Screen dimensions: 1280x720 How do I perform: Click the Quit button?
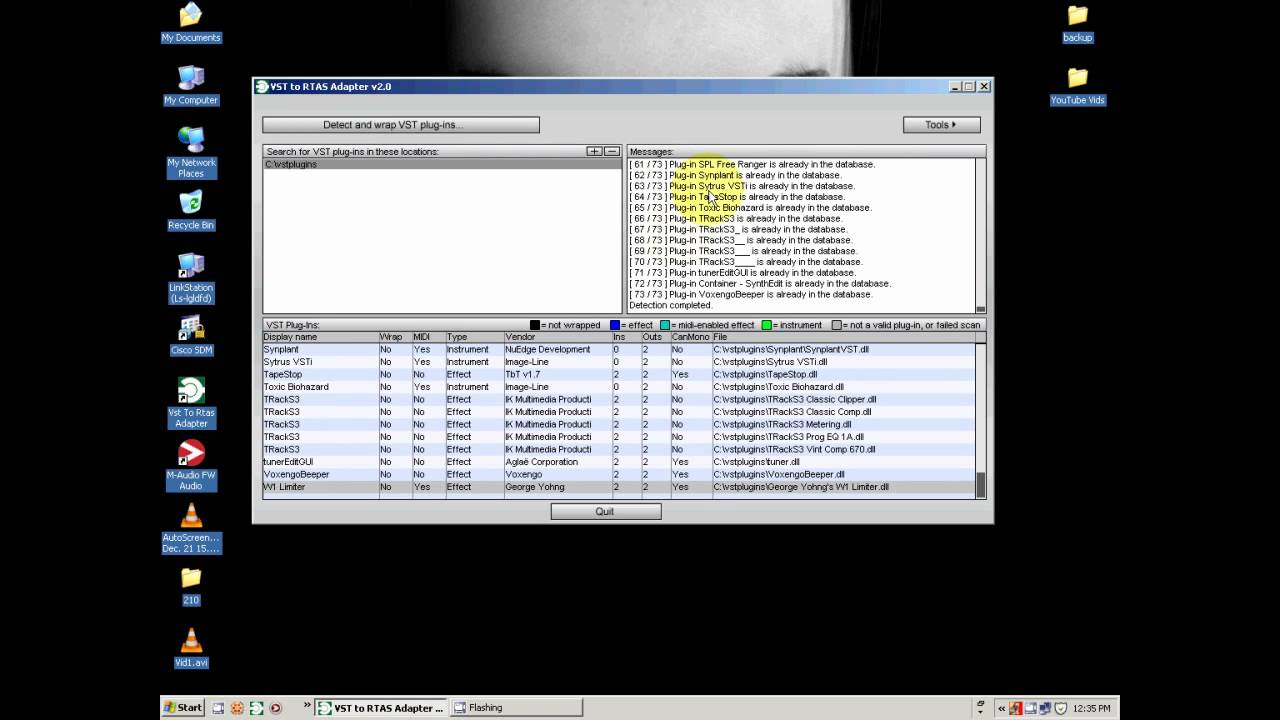pyautogui.click(x=605, y=511)
